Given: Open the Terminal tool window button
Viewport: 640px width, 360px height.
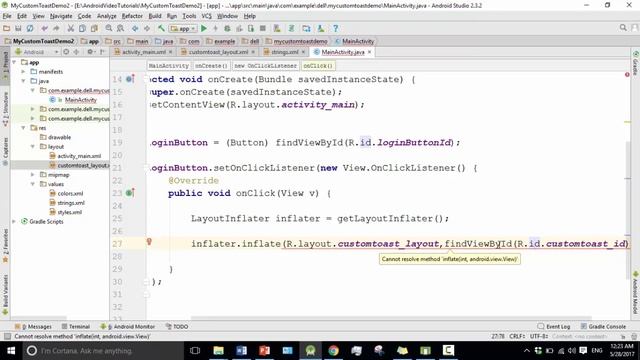Looking at the screenshot, I should (x=76, y=327).
